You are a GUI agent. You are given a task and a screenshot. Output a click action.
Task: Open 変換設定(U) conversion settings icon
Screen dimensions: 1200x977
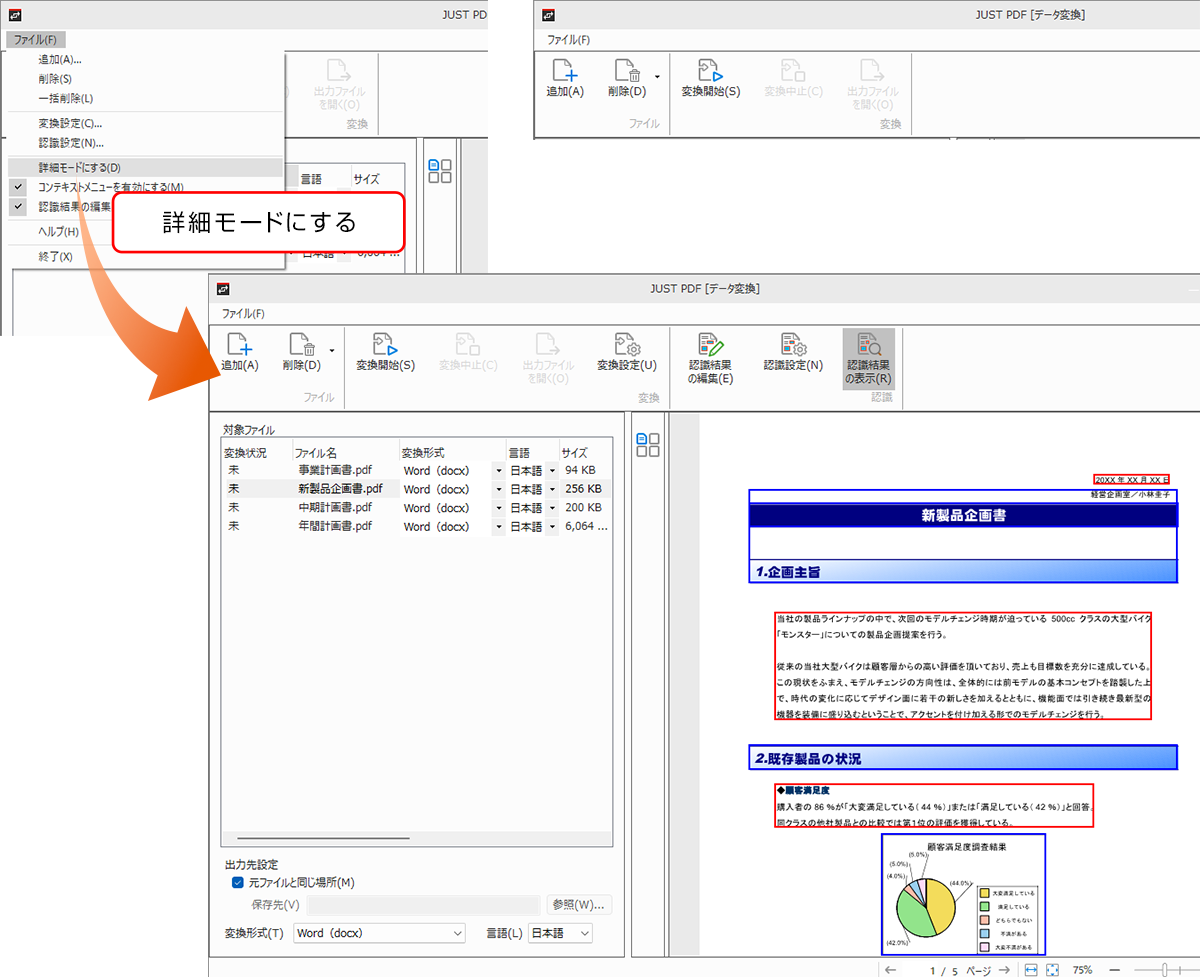point(627,345)
